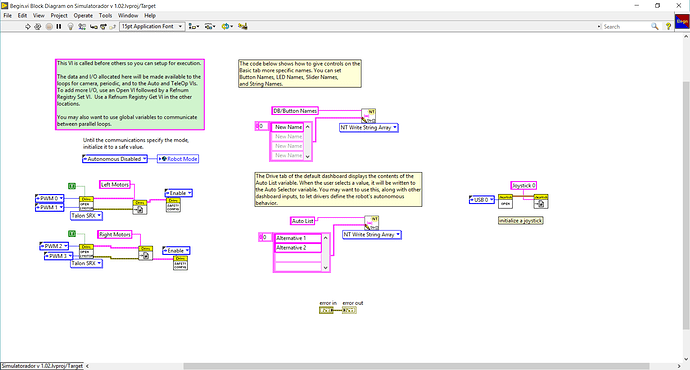Open the Talon SRX dropdown under Right Motors
Viewport: 690px width, 370px height.
(86, 263)
